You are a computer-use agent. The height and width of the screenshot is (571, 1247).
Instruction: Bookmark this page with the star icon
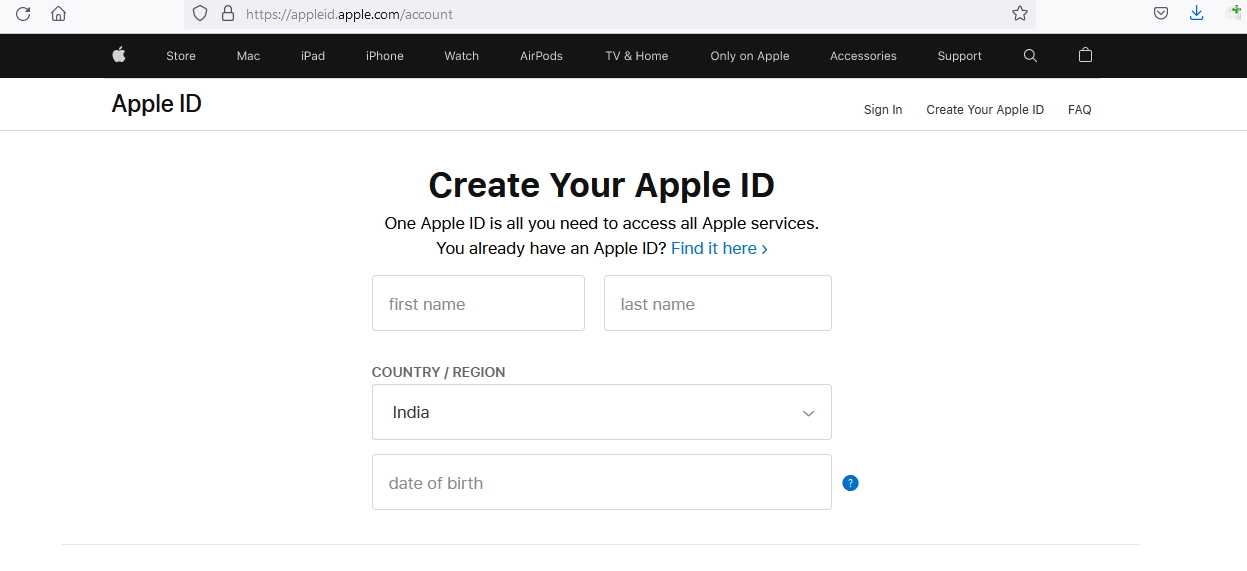coord(1019,14)
